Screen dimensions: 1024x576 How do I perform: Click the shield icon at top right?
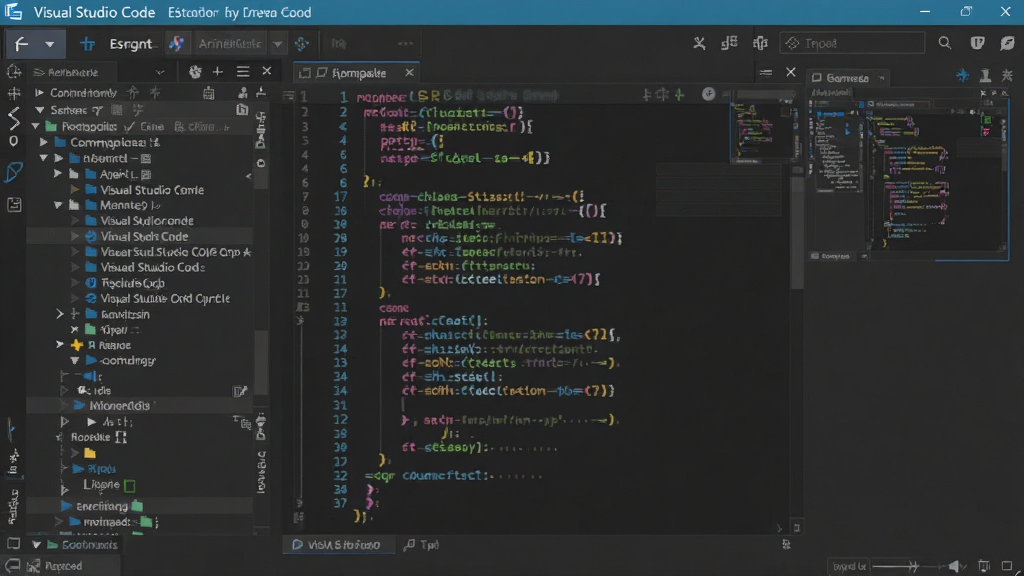coord(977,43)
